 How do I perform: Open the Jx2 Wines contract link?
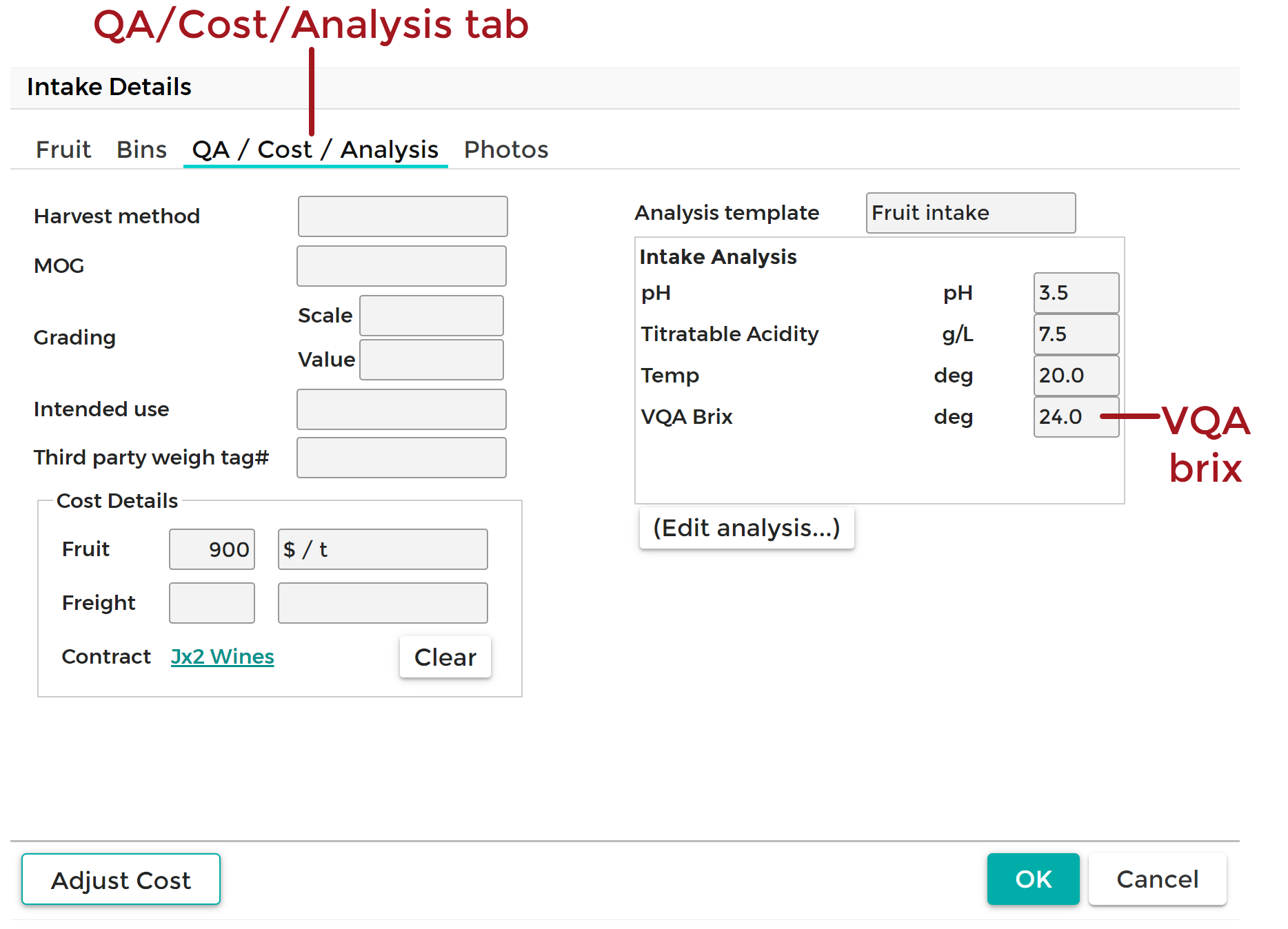pyautogui.click(x=222, y=657)
